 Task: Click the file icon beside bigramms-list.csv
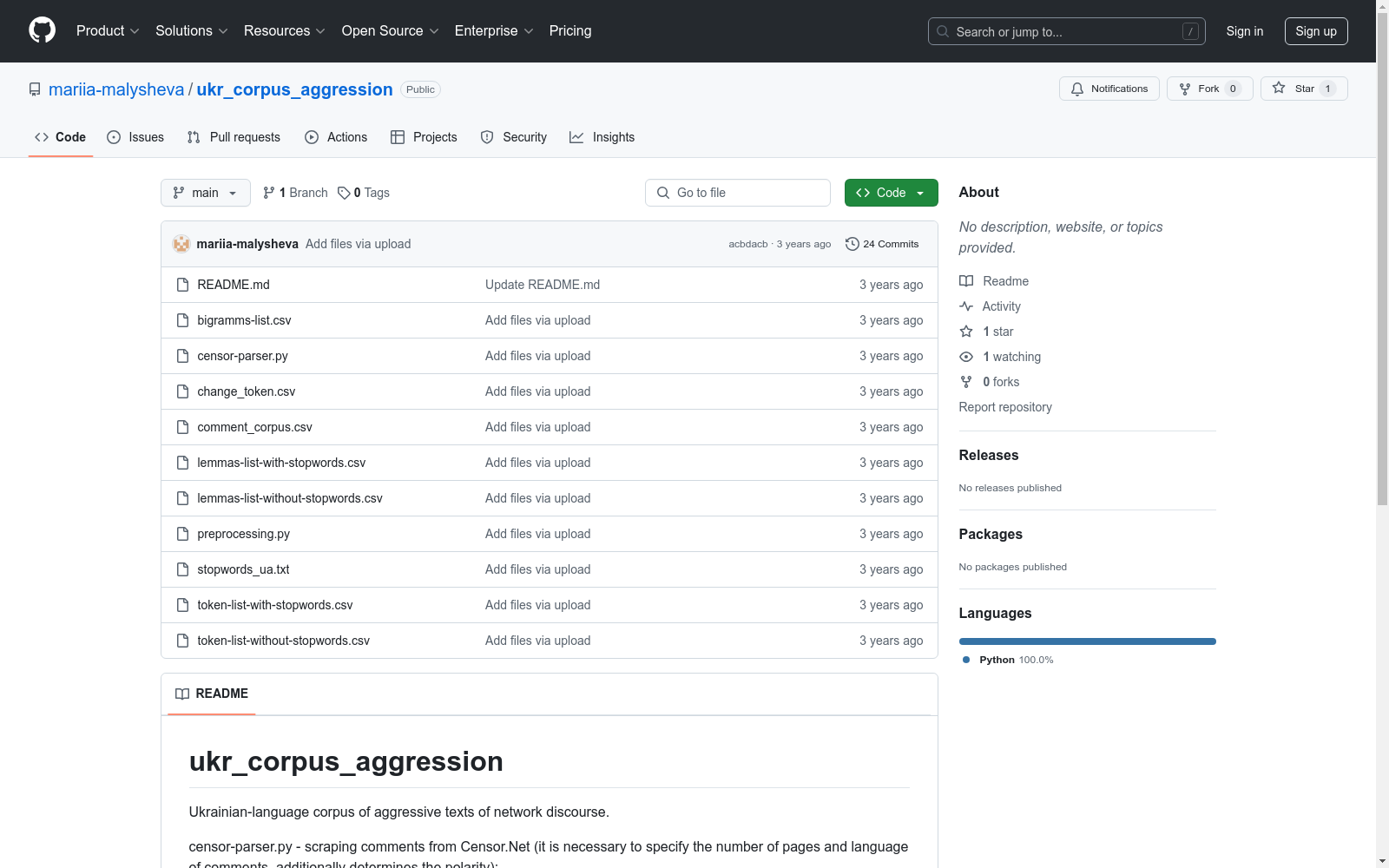[x=182, y=320]
